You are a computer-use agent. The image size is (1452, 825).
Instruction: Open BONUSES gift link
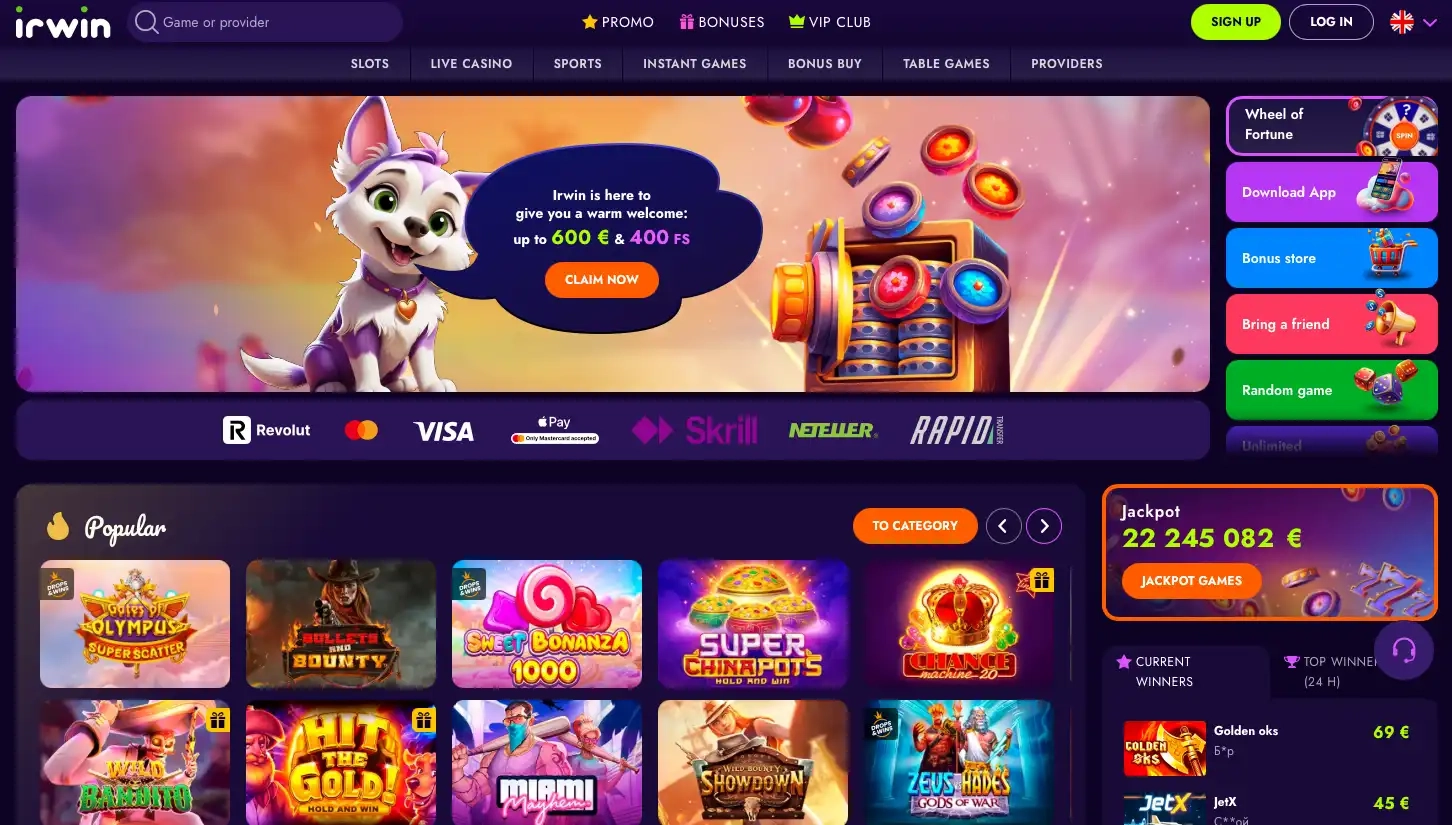click(722, 22)
